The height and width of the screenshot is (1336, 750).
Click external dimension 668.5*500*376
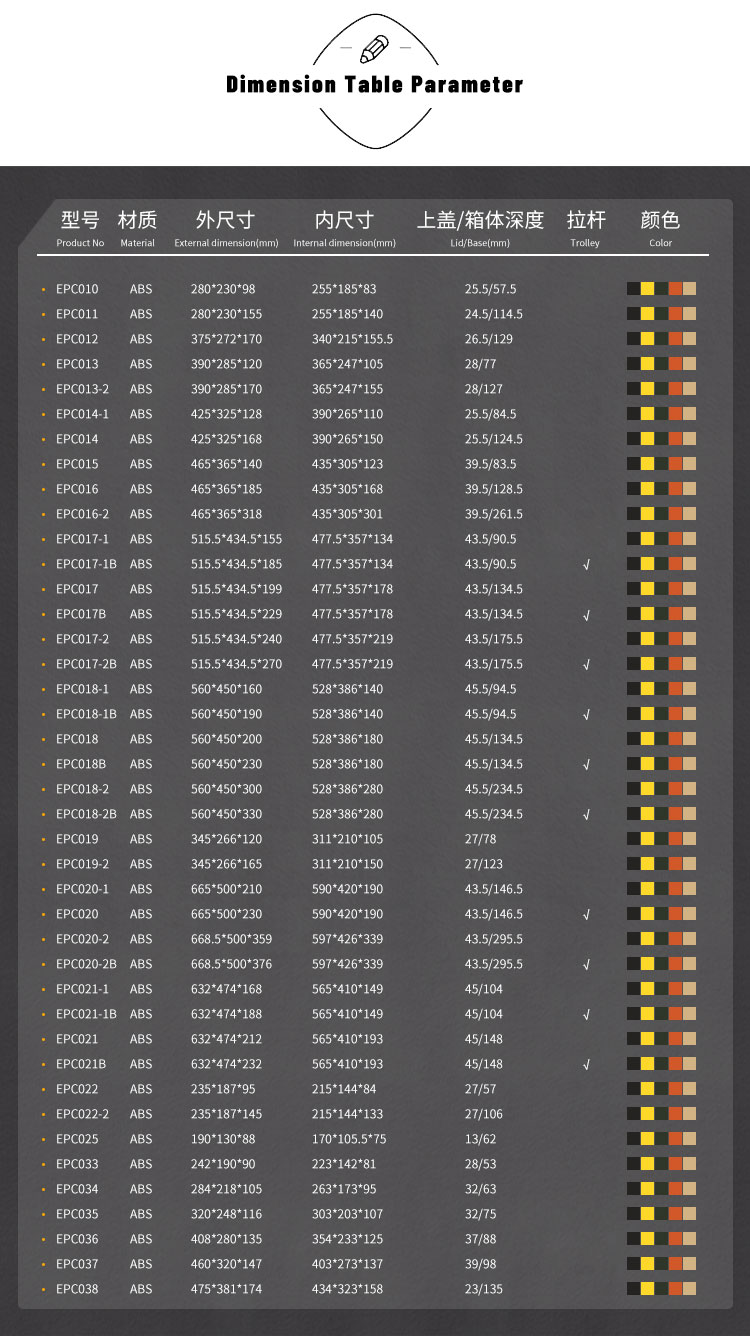[232, 964]
